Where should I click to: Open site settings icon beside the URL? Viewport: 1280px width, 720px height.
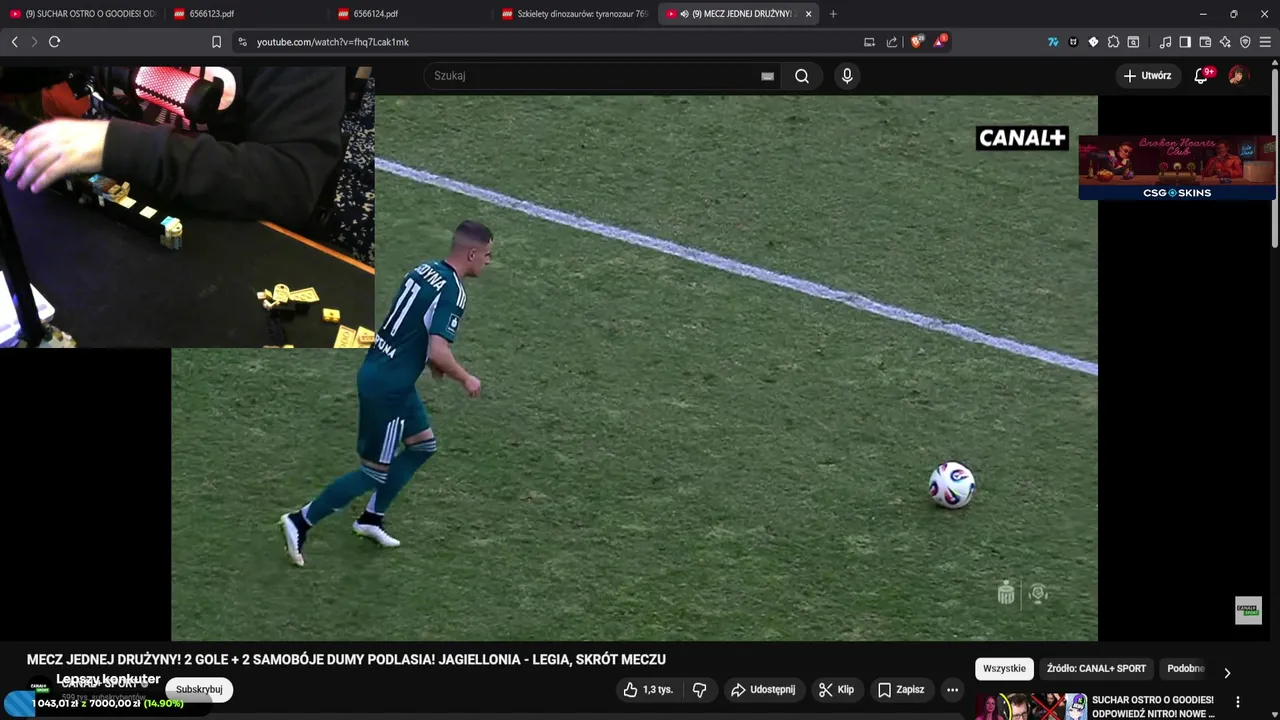pos(242,42)
